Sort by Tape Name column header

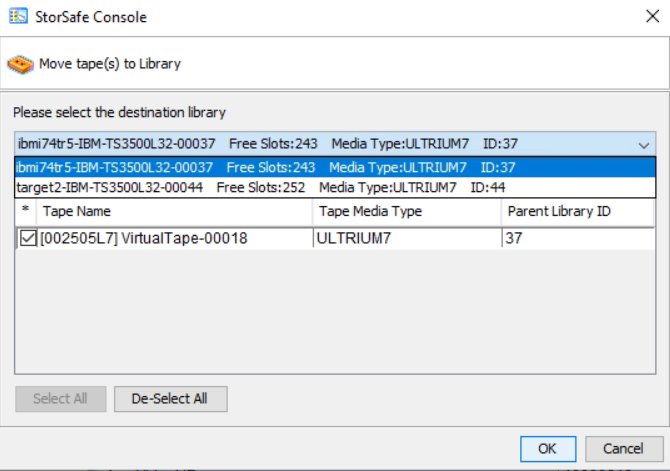point(174,211)
